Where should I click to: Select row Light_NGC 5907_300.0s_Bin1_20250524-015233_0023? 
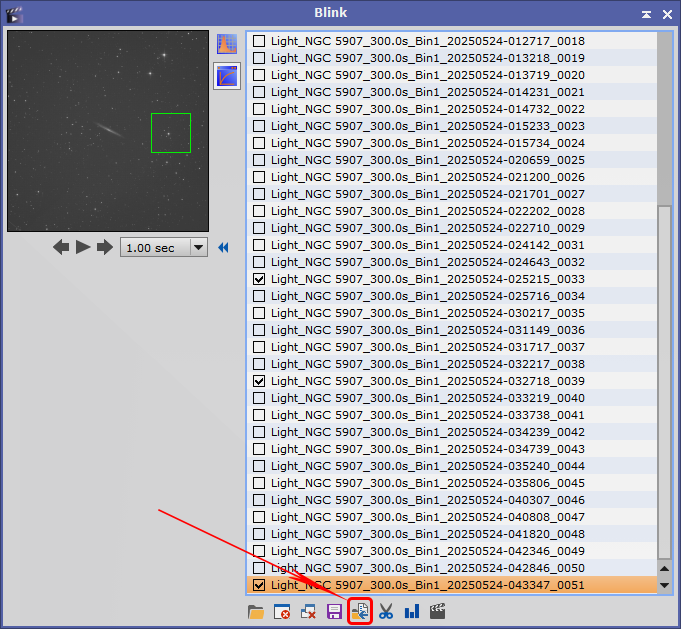click(452, 126)
